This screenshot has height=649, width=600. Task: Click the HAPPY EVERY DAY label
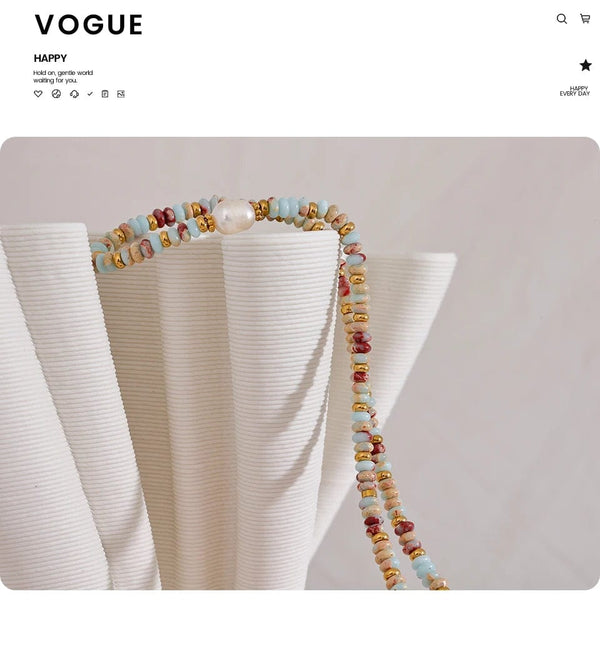575,91
